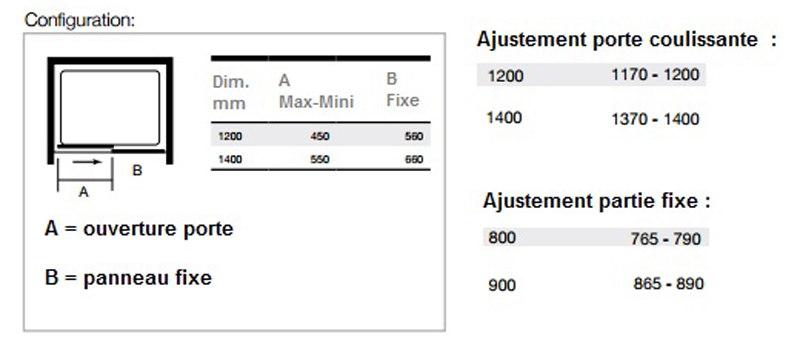The image size is (800, 360).
Task: Click the A = ouverture porte legend
Action: 139,228
